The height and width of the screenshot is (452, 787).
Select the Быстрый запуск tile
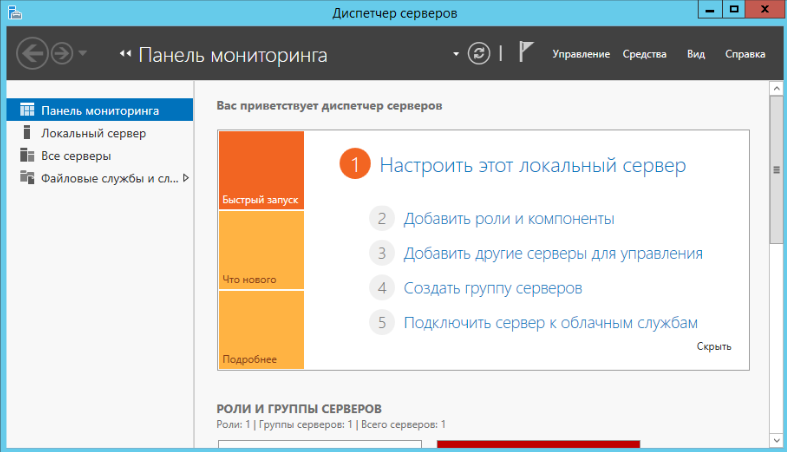[261, 170]
